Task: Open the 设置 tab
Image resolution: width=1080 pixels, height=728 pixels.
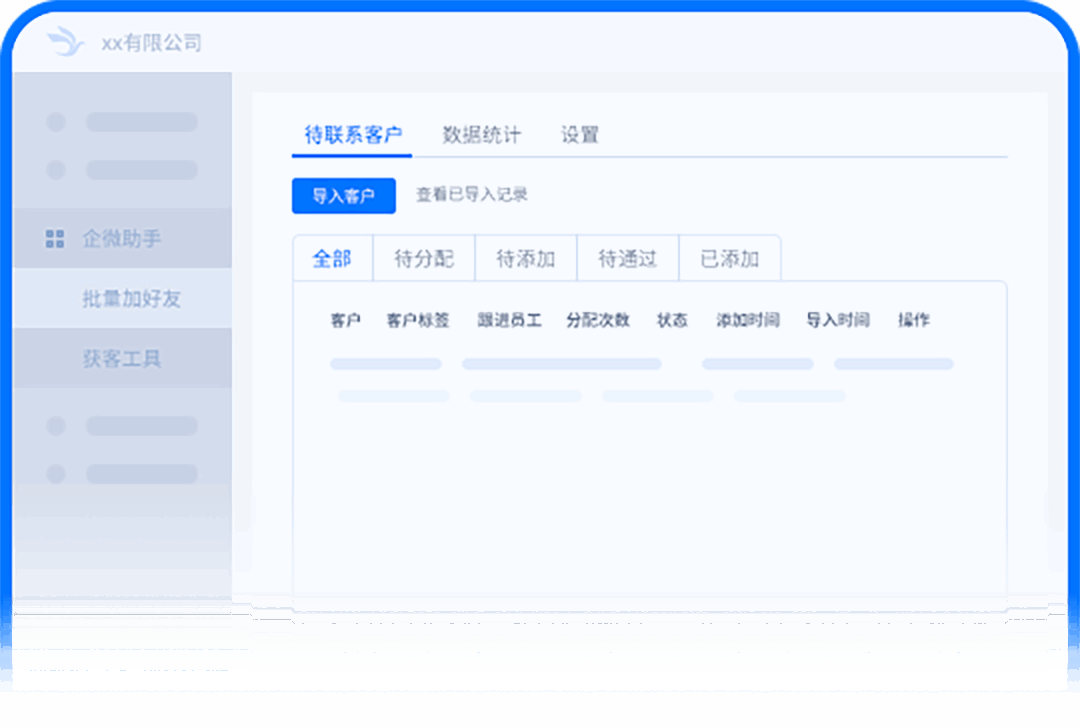Action: pos(579,135)
